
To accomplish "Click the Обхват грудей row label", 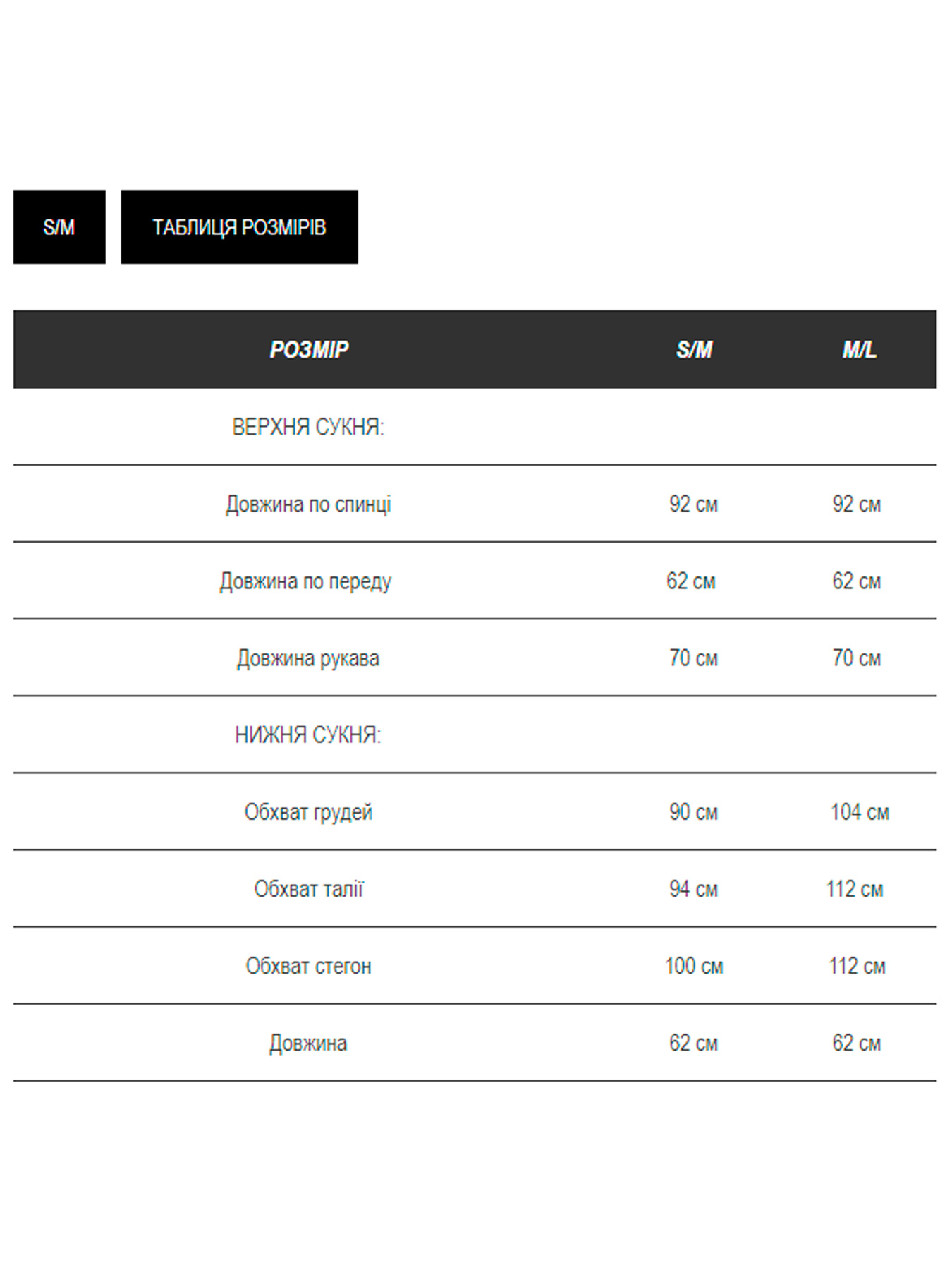I will (308, 812).
